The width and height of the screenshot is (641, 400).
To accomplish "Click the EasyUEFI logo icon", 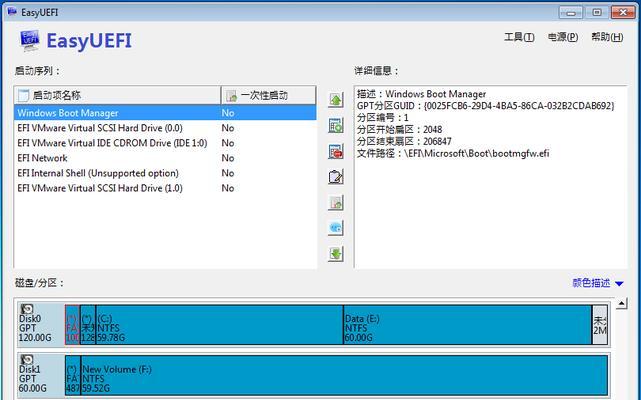I will coord(29,40).
